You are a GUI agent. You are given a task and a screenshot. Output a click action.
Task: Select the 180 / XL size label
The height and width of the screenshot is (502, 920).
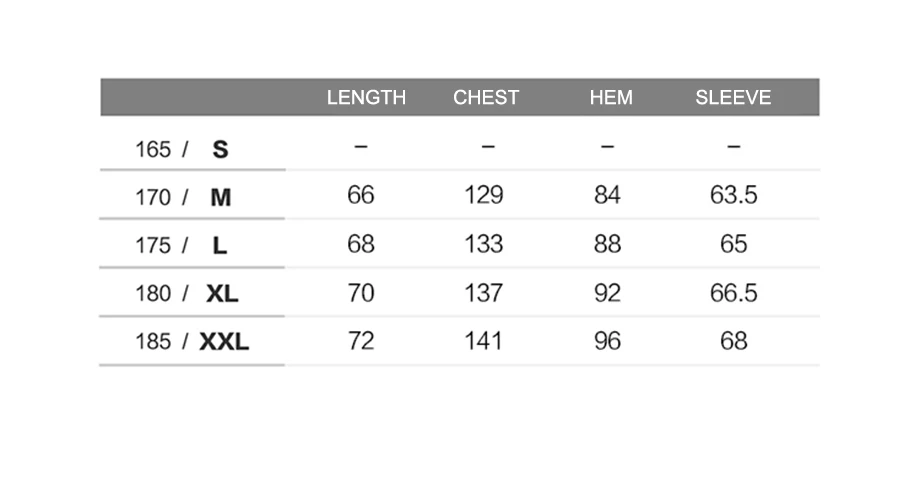187,293
